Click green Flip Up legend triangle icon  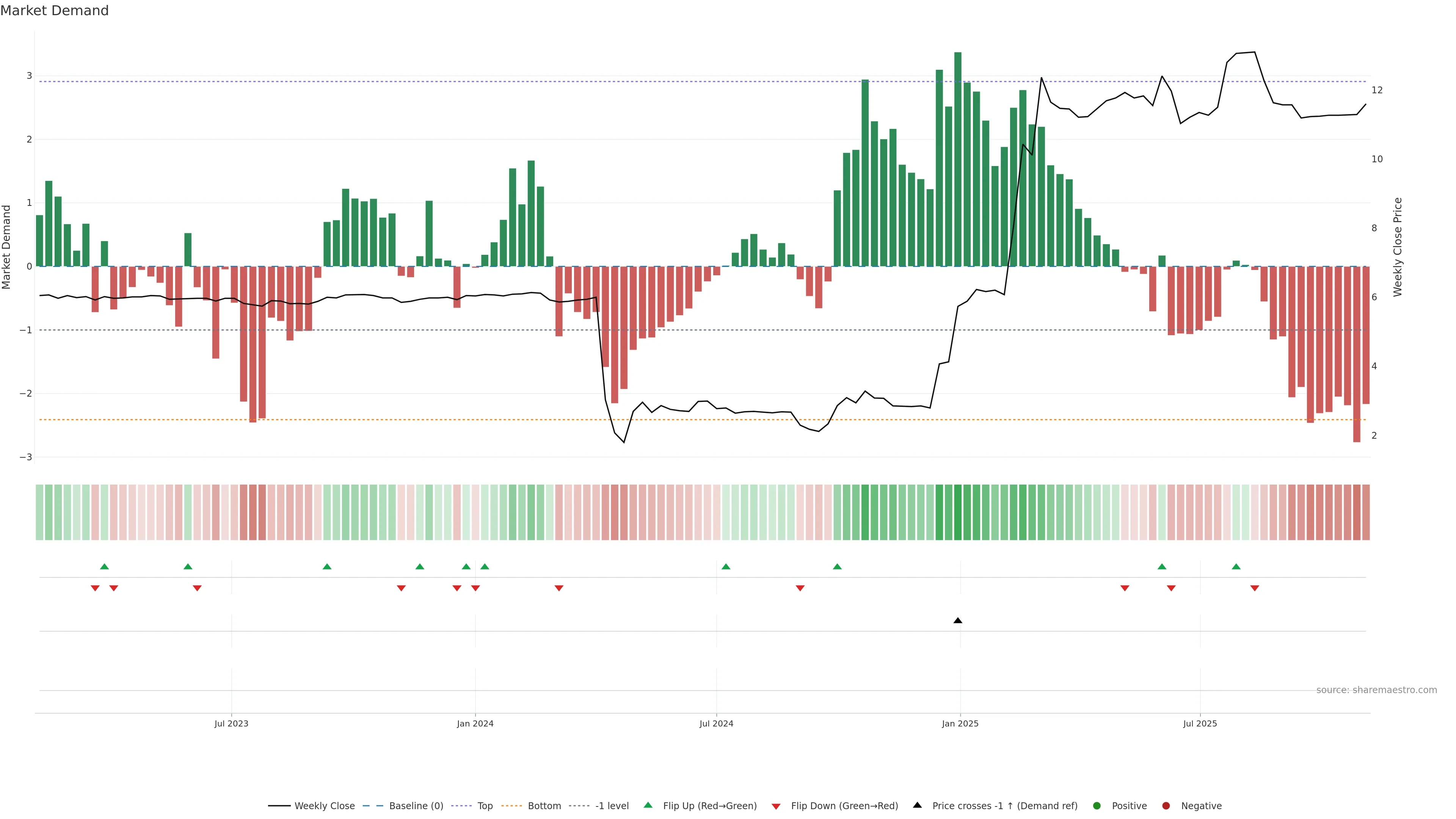pyautogui.click(x=648, y=805)
